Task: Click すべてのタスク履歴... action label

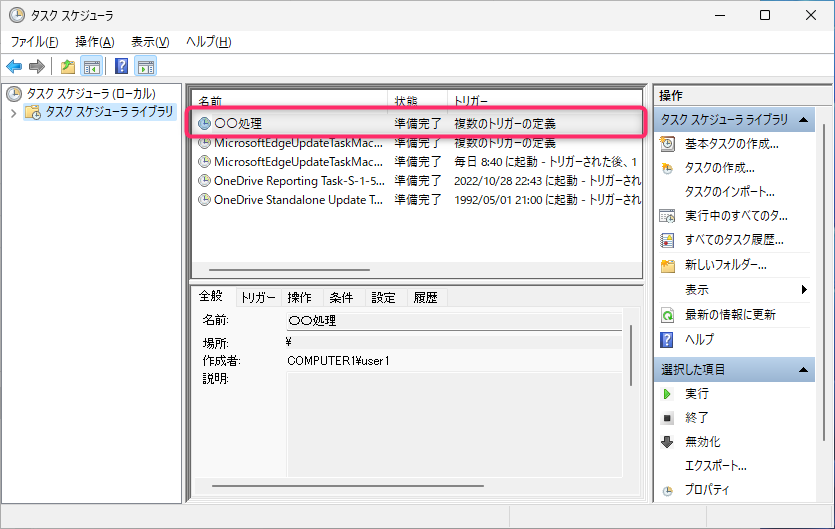Action: pos(734,240)
